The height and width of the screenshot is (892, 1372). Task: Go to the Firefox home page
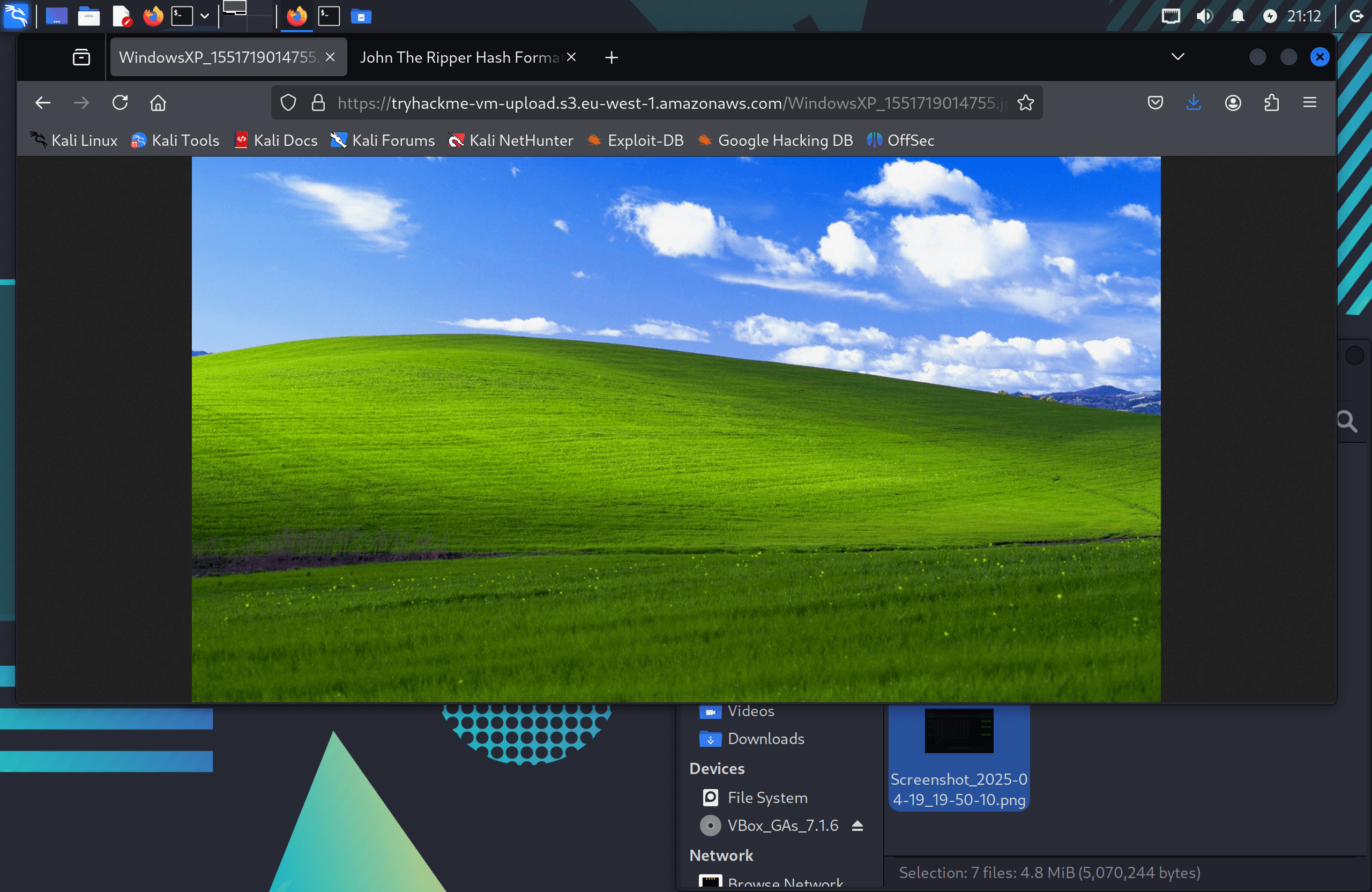(x=158, y=102)
